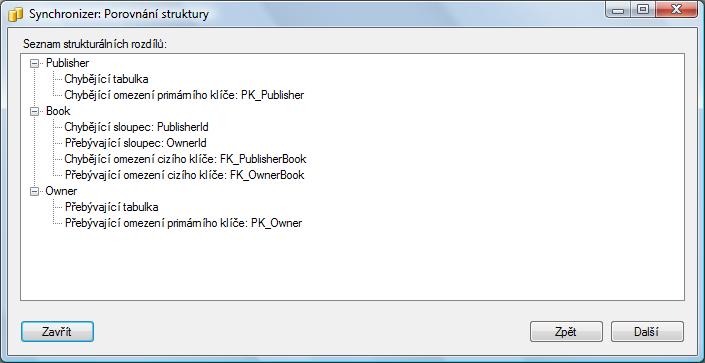Minimize the Synchronizer window
The image size is (705, 363).
tap(620, 9)
